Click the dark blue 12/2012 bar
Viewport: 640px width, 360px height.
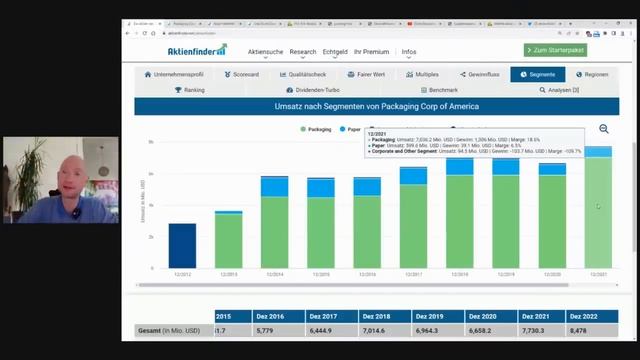point(182,246)
